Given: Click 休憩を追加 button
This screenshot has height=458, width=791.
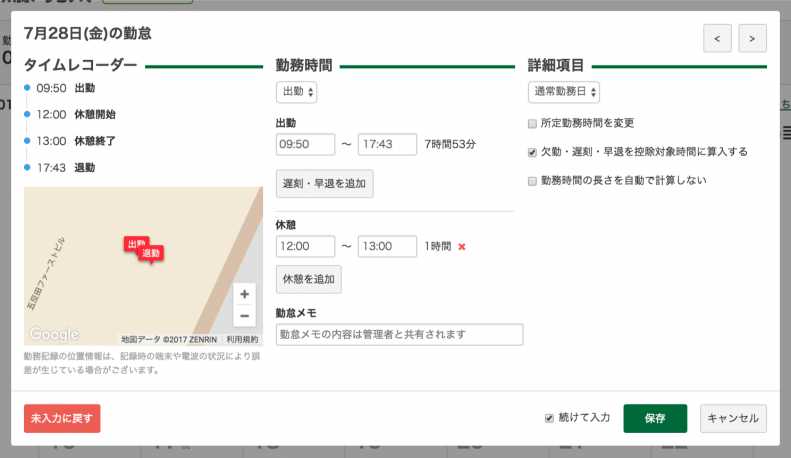Looking at the screenshot, I should click(x=308, y=279).
